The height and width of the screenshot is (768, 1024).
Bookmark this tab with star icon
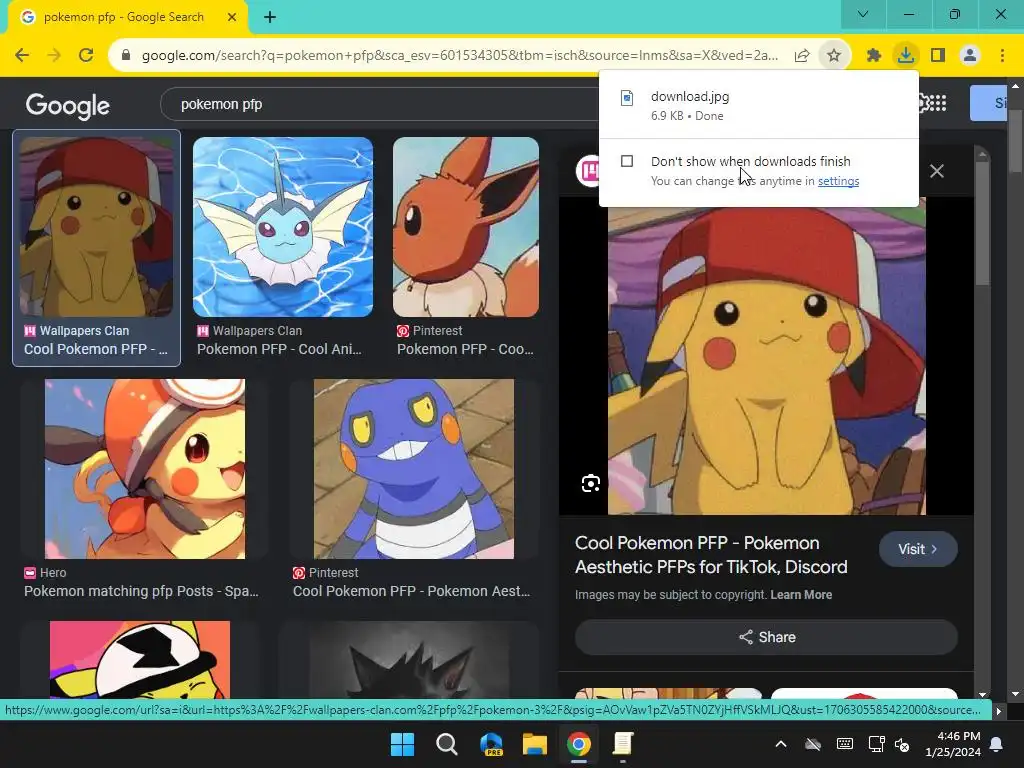click(x=834, y=56)
